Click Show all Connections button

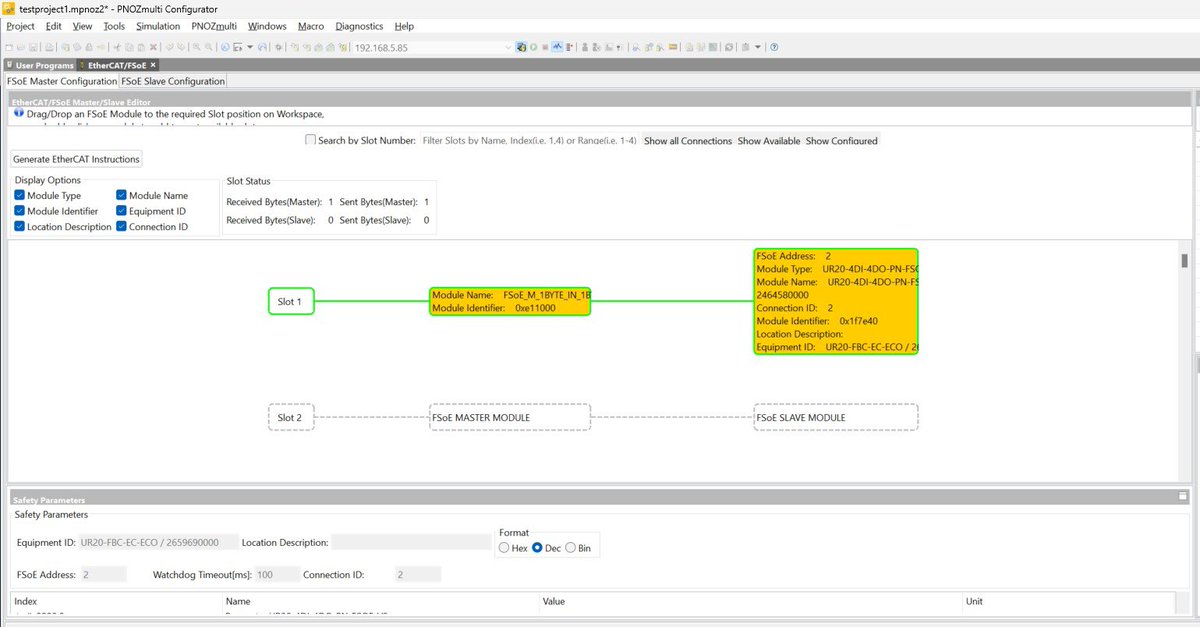[688, 141]
